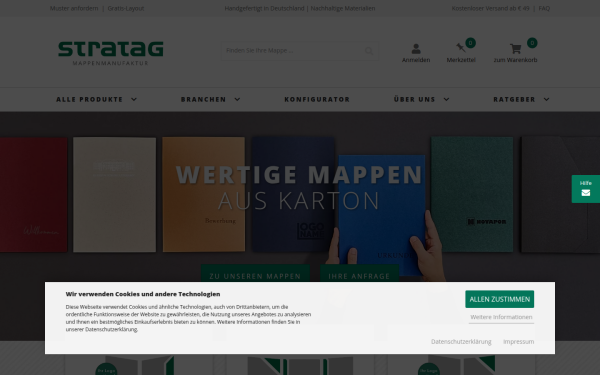Open the Alle Produkte menu item

(x=90, y=99)
